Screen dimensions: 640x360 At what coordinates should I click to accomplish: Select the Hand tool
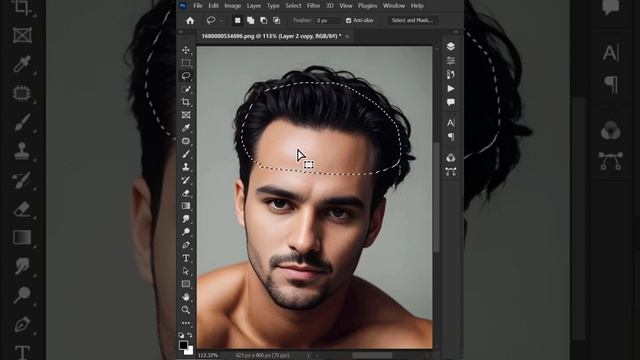186,297
